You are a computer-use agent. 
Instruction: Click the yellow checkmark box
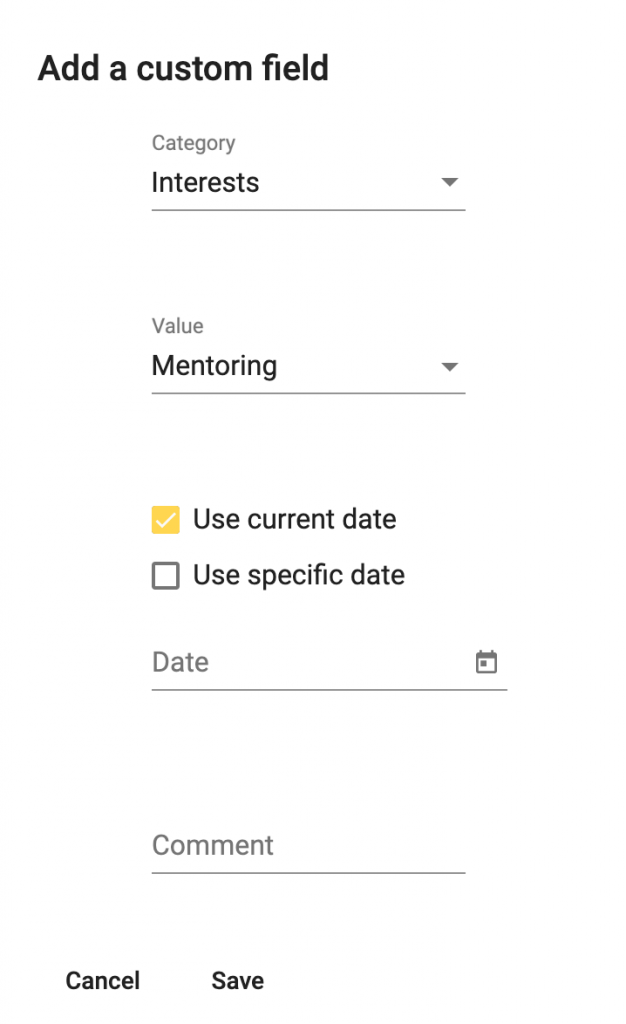pos(166,520)
